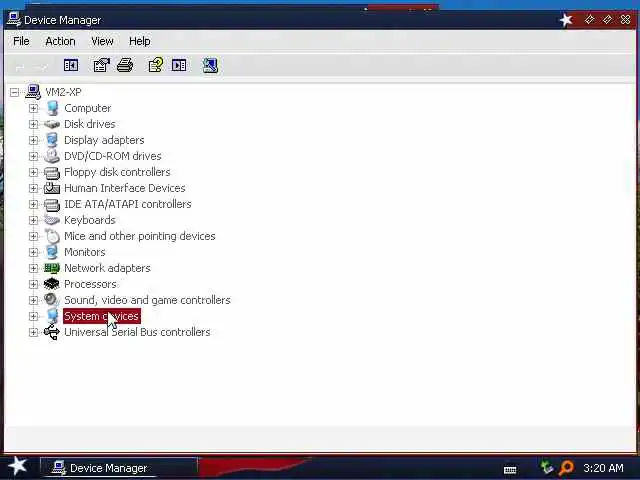This screenshot has height=480, width=640.
Task: Click the Computer category icon
Action: [x=52, y=108]
